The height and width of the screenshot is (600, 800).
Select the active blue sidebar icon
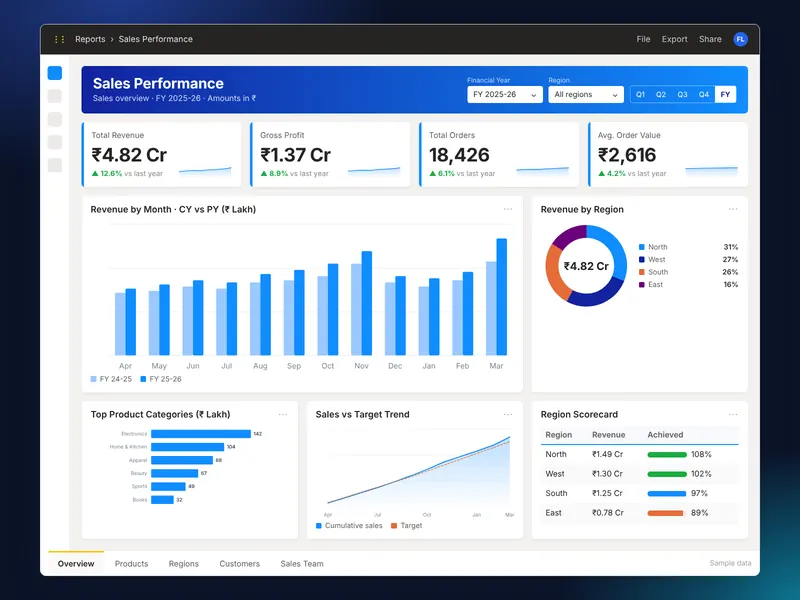(x=55, y=73)
